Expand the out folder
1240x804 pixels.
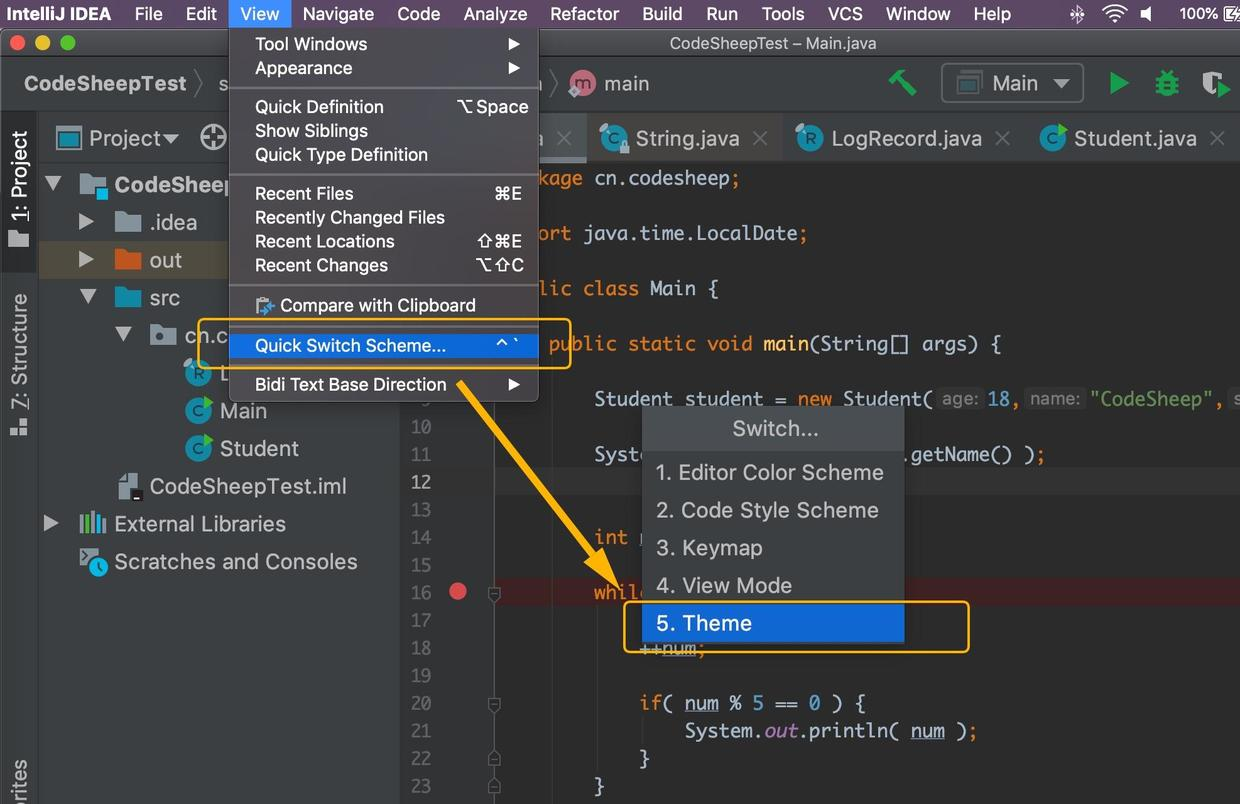(x=86, y=260)
